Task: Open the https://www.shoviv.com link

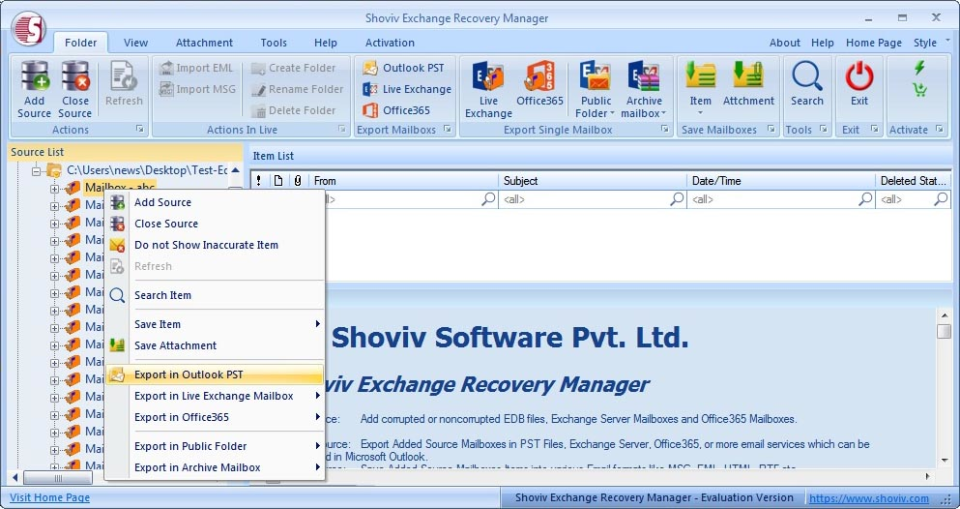Action: tap(869, 498)
